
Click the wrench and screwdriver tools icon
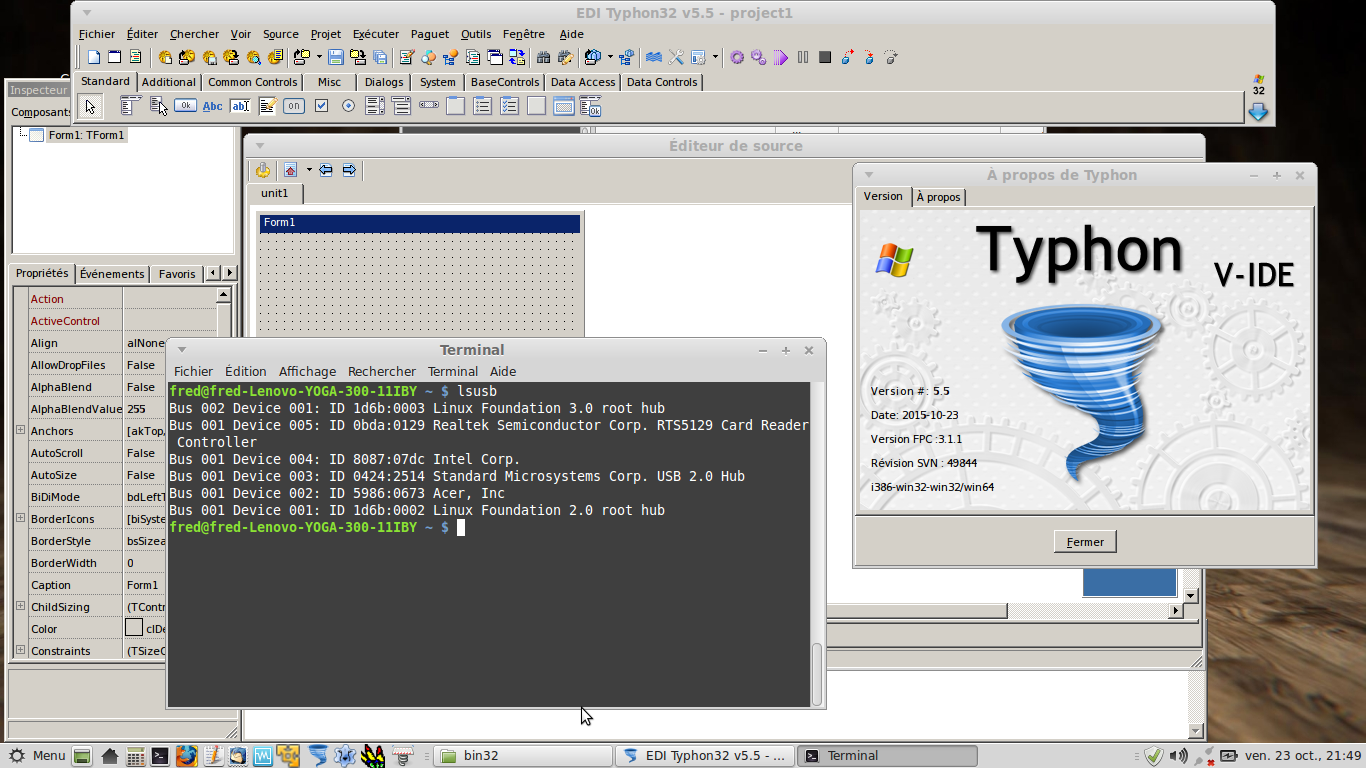pos(676,57)
